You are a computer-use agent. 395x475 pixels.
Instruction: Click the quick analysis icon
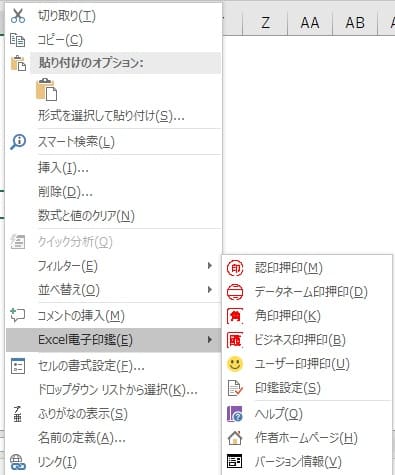click(x=18, y=242)
